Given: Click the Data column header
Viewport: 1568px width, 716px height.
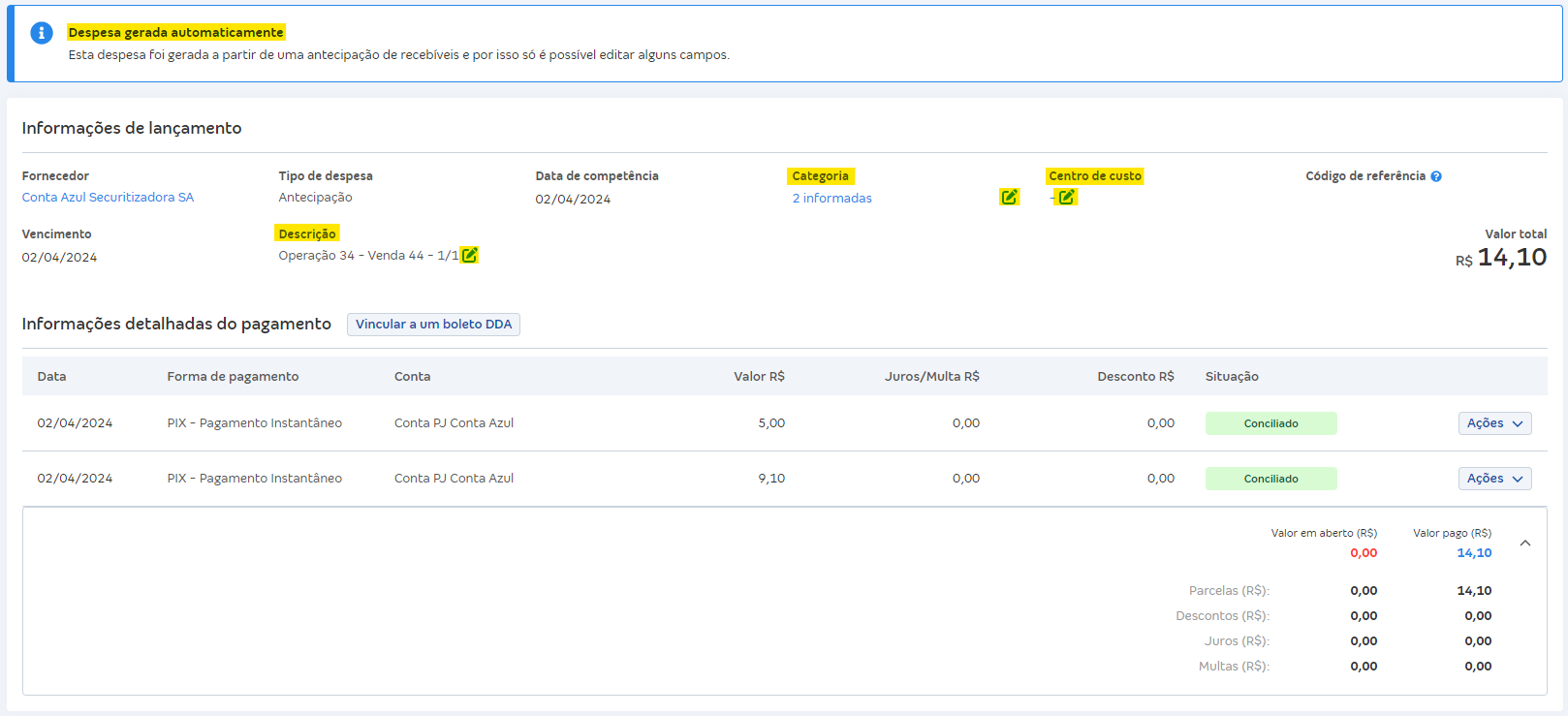Looking at the screenshot, I should 52,377.
